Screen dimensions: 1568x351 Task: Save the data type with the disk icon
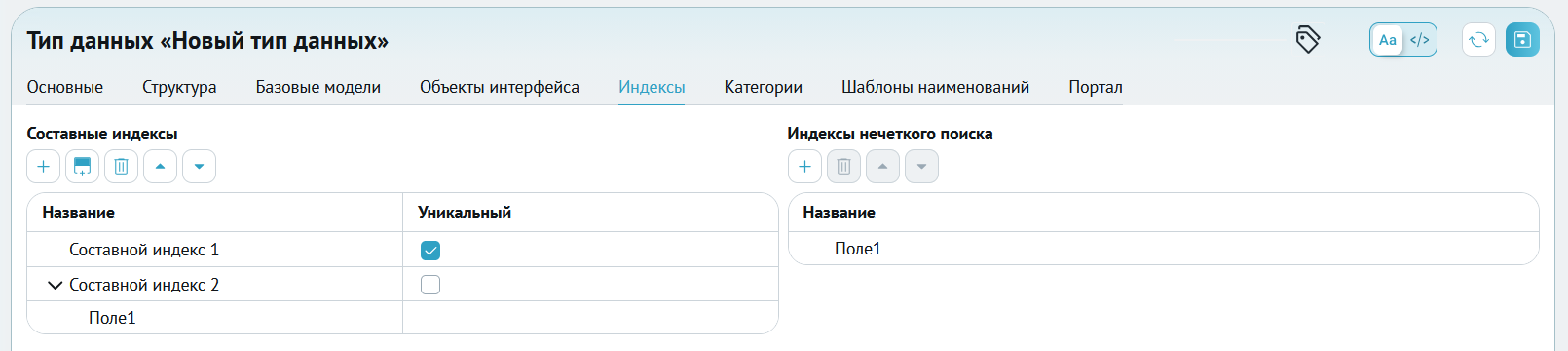(1522, 40)
